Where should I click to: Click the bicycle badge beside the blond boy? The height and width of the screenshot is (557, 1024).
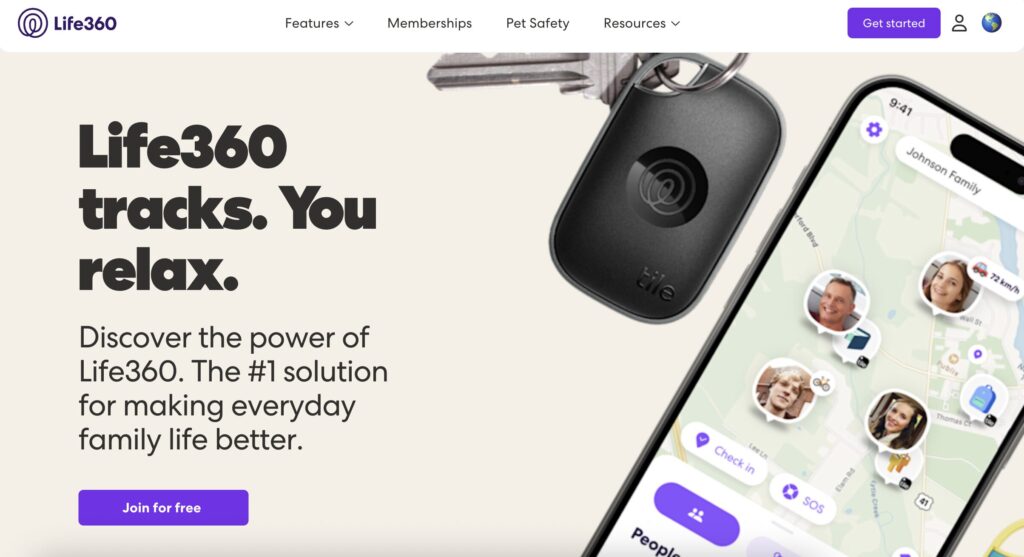pyautogui.click(x=822, y=383)
